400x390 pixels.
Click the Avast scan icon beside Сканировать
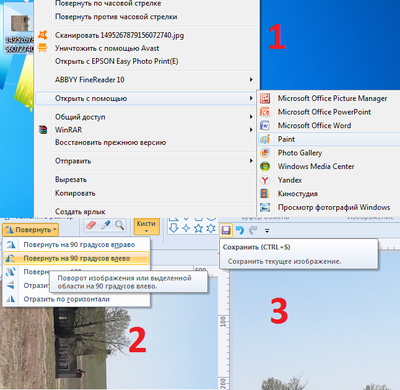pos(43,35)
